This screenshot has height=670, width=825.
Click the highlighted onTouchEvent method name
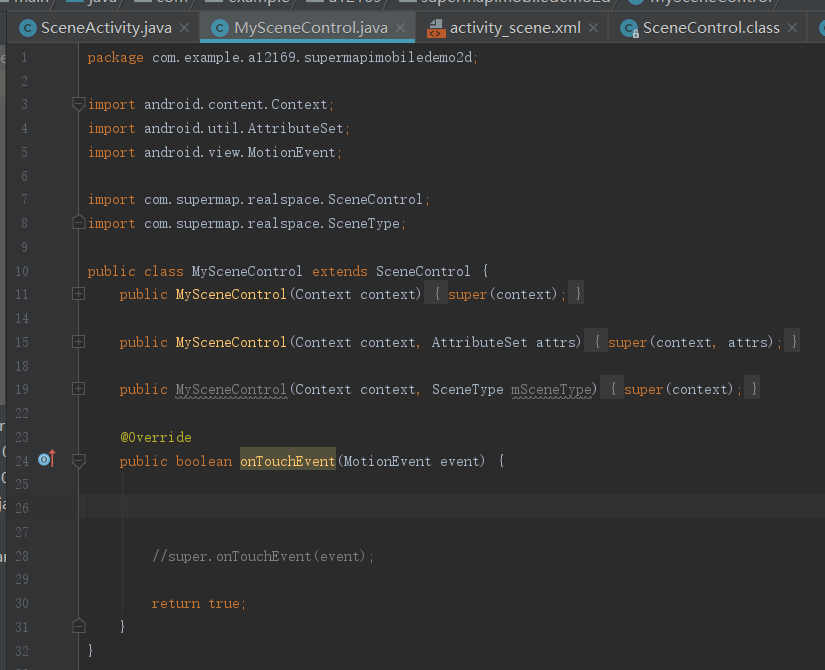[x=288, y=461]
